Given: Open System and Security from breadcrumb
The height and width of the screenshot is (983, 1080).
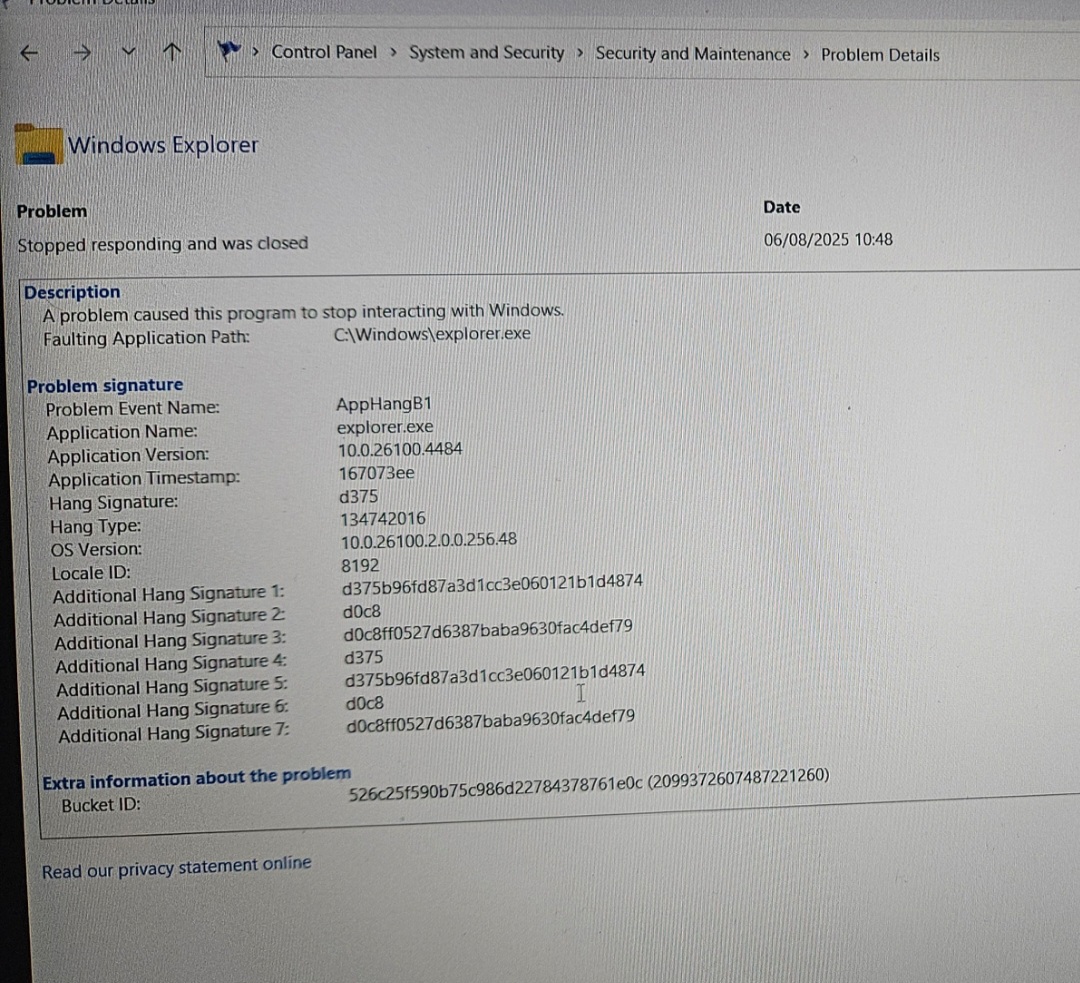Looking at the screenshot, I should [x=486, y=53].
